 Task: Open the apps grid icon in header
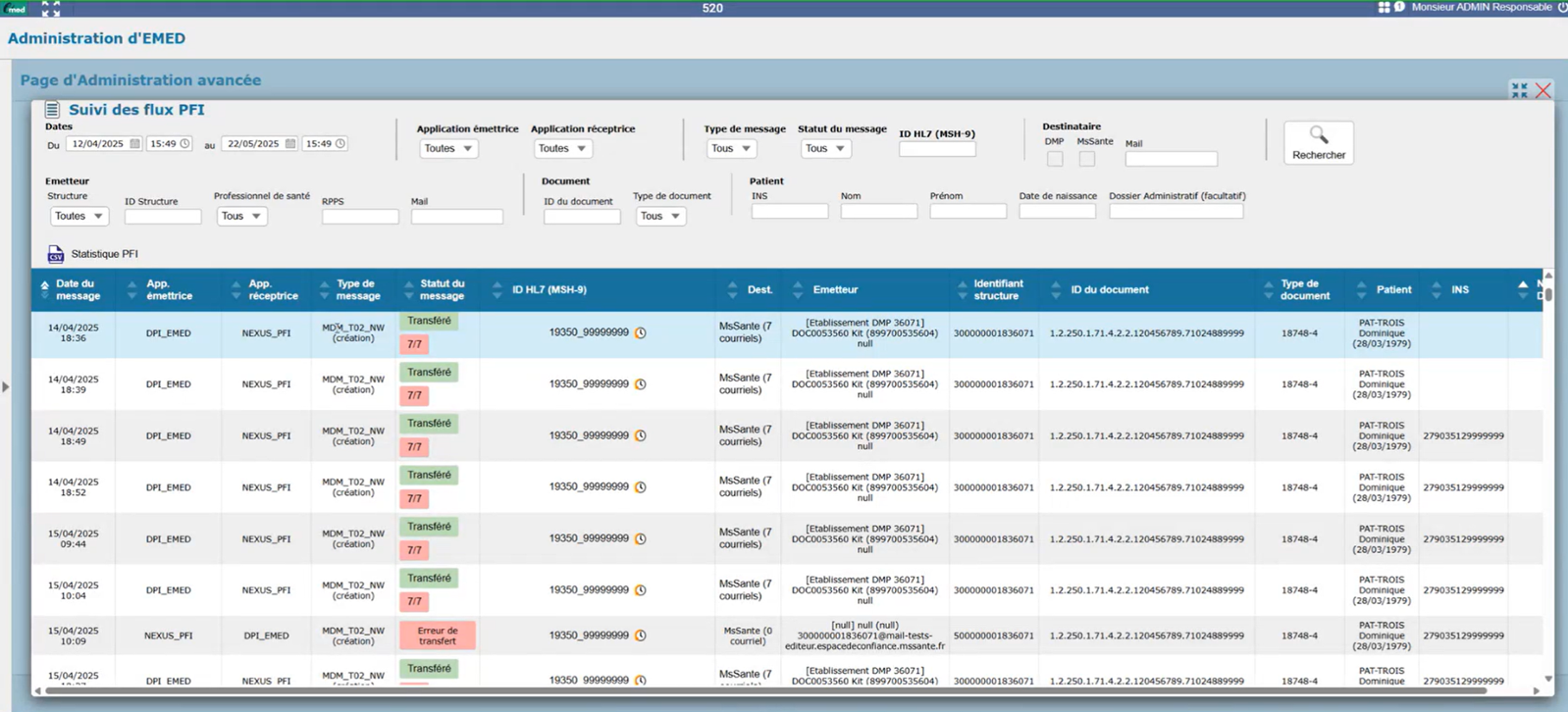(x=1384, y=7)
